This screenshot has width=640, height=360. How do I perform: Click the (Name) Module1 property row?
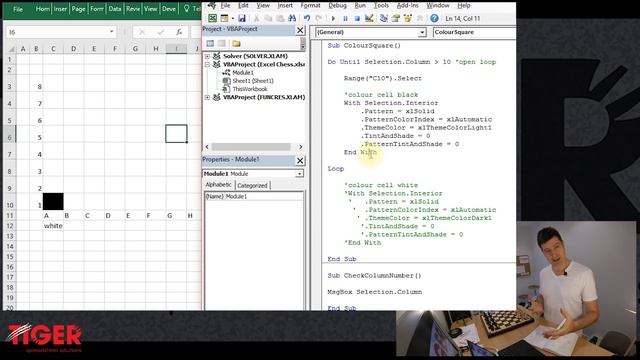click(254, 196)
